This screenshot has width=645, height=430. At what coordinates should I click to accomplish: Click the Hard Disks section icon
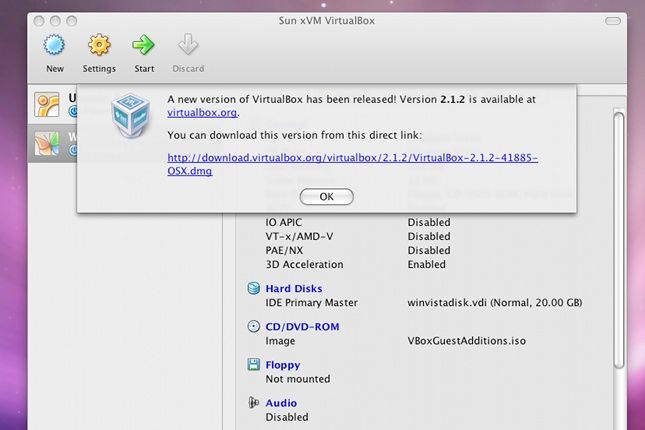click(x=253, y=288)
